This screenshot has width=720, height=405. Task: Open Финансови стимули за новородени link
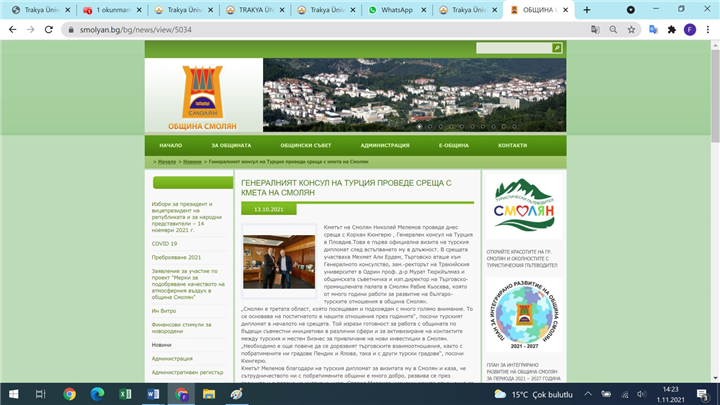[x=181, y=328]
